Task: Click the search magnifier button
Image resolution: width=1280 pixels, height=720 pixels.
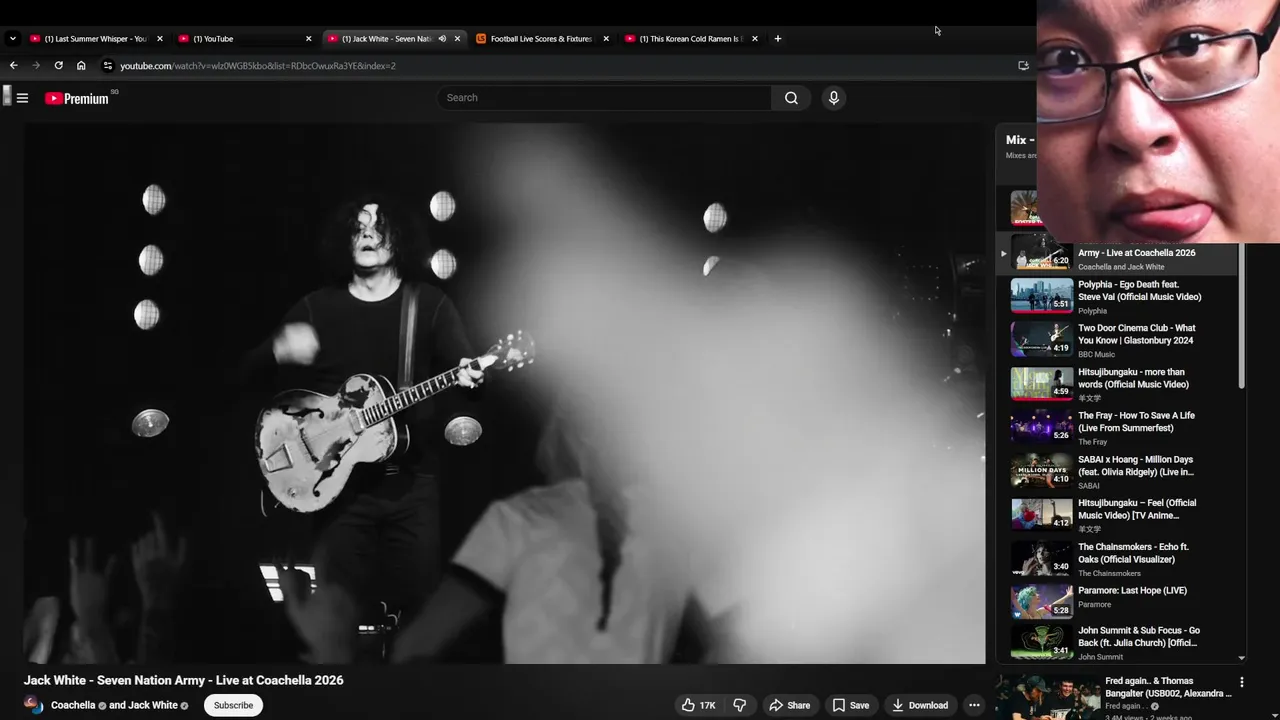Action: click(x=791, y=98)
